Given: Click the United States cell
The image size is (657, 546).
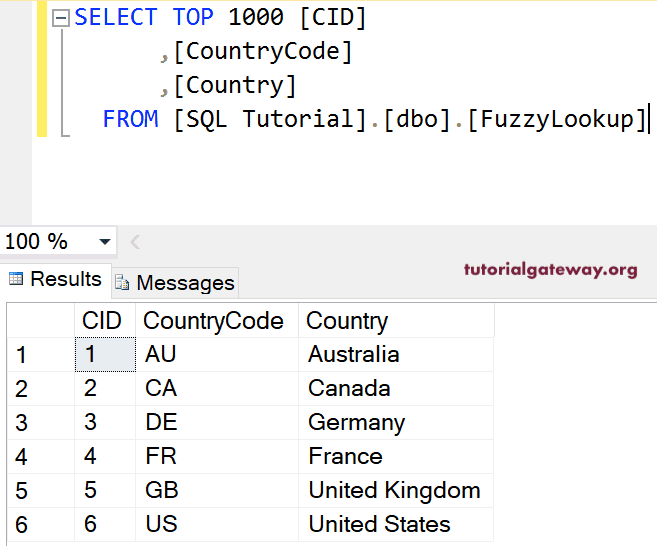Looking at the screenshot, I should (x=396, y=524).
